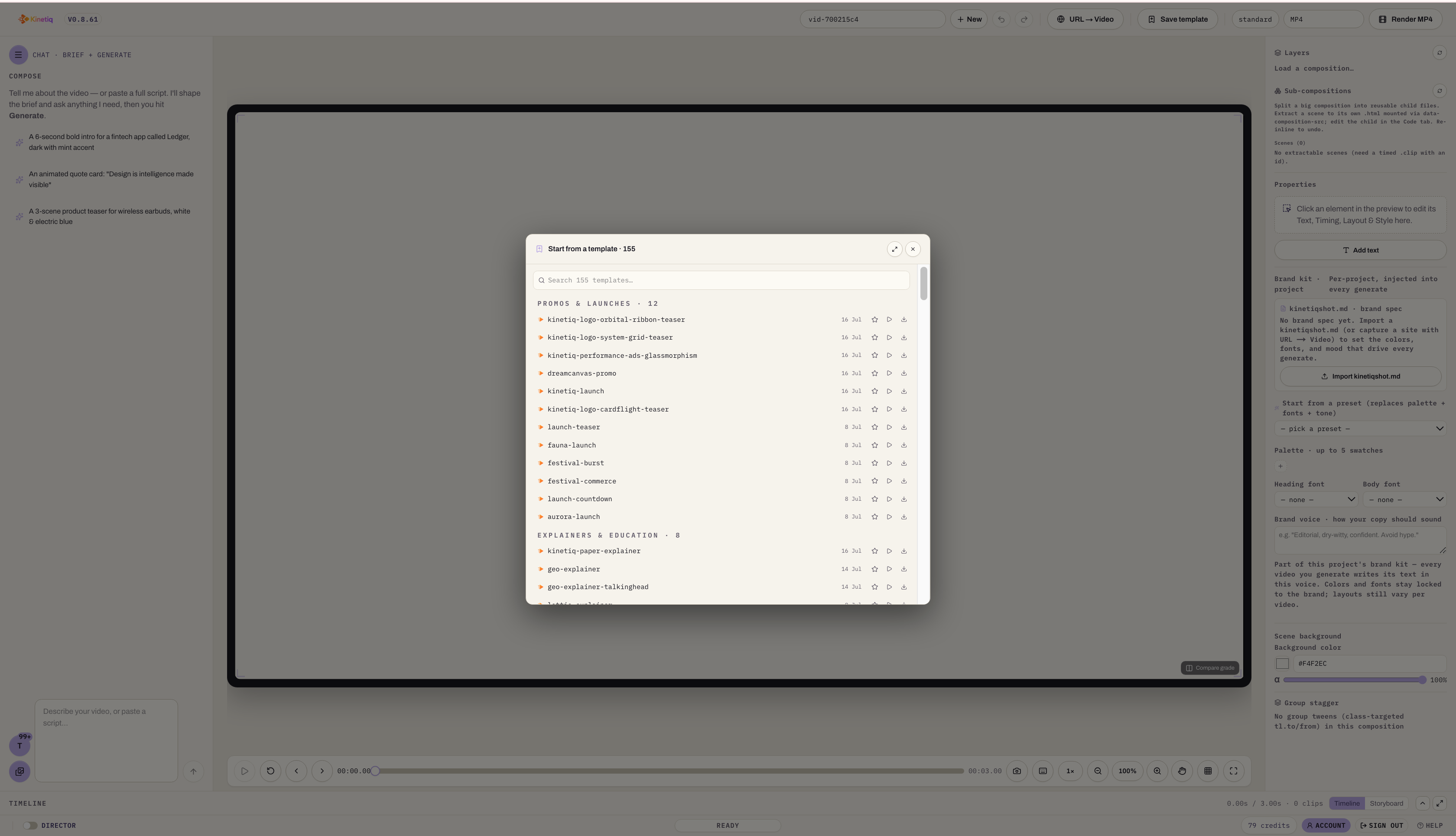Click the Brand voice text area
1456x836 pixels.
tap(1360, 541)
